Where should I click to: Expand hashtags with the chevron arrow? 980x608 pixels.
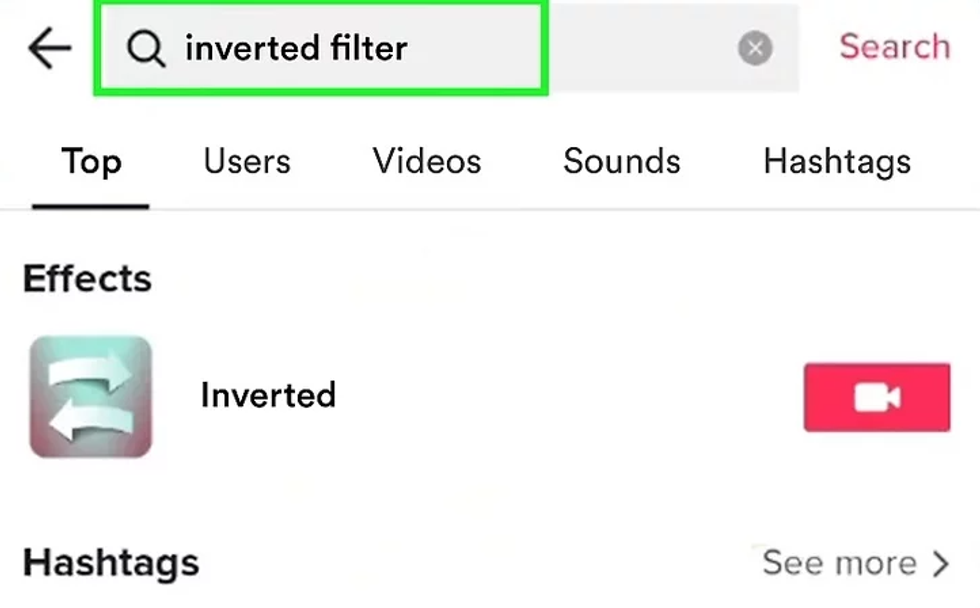pyautogui.click(x=940, y=564)
